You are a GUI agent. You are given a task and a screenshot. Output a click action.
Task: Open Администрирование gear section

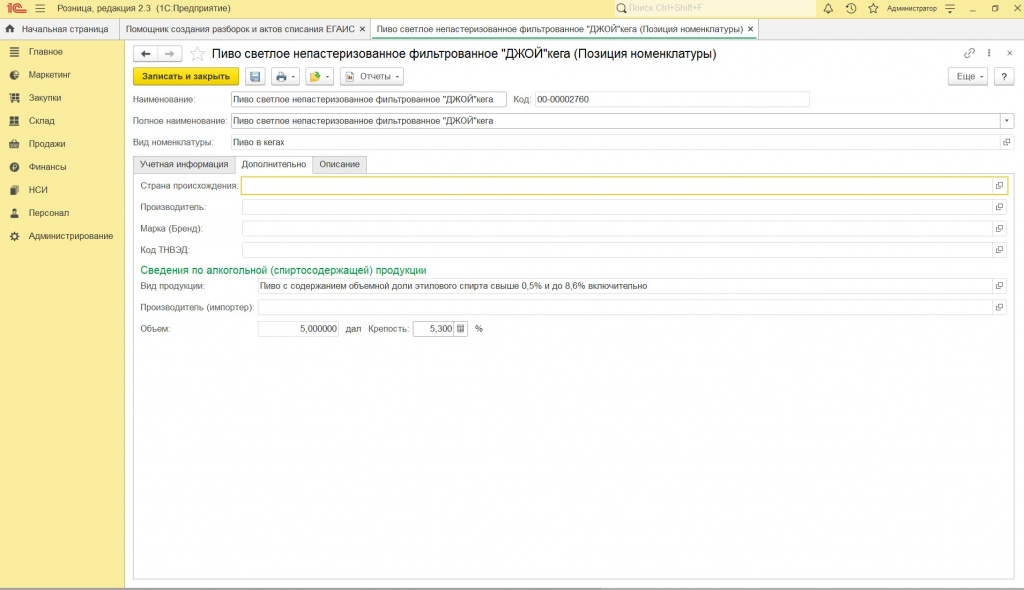(14, 236)
